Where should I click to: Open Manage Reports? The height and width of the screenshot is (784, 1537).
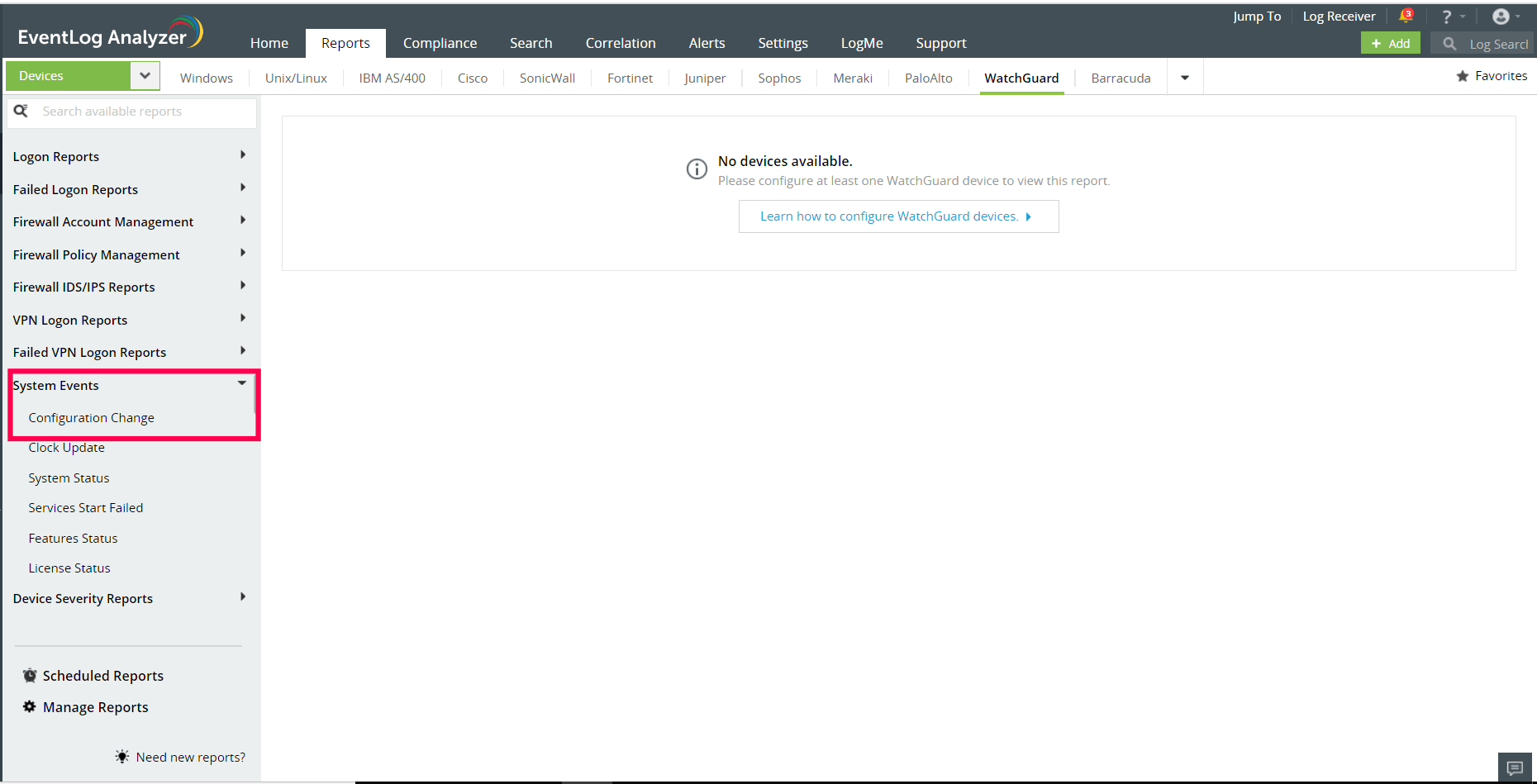[x=96, y=707]
